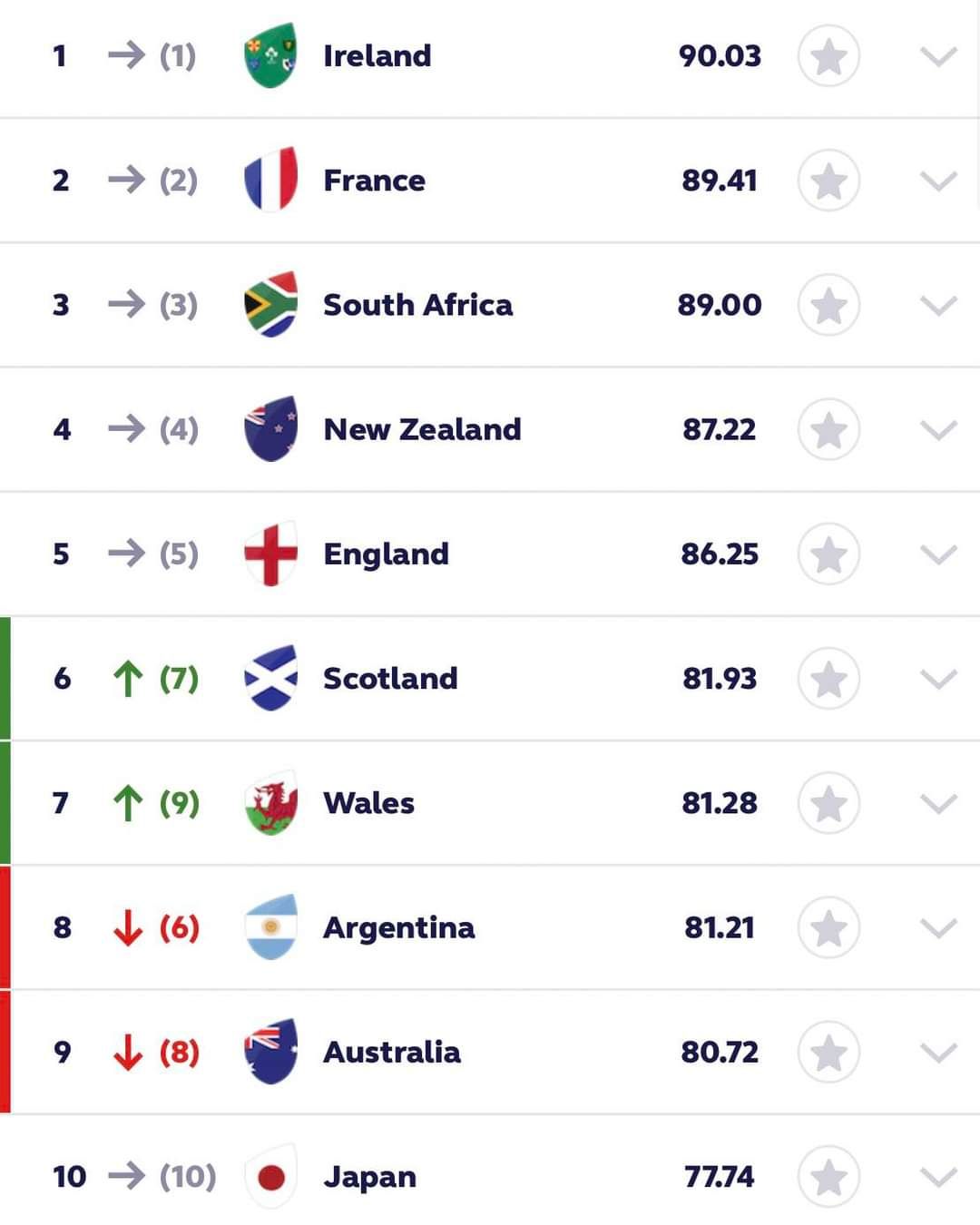Open the Australia row dropdown chevron
The image size is (980, 1225).
938,1053
